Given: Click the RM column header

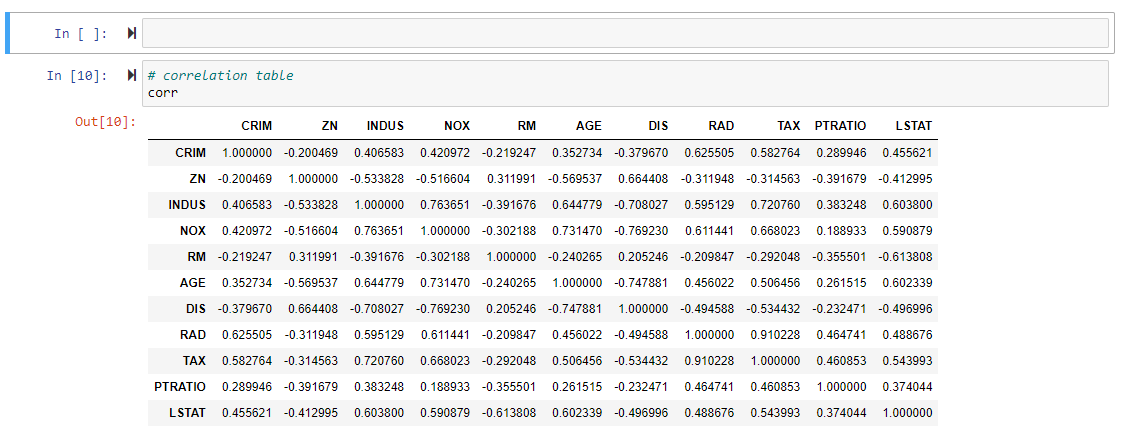Looking at the screenshot, I should (527, 125).
